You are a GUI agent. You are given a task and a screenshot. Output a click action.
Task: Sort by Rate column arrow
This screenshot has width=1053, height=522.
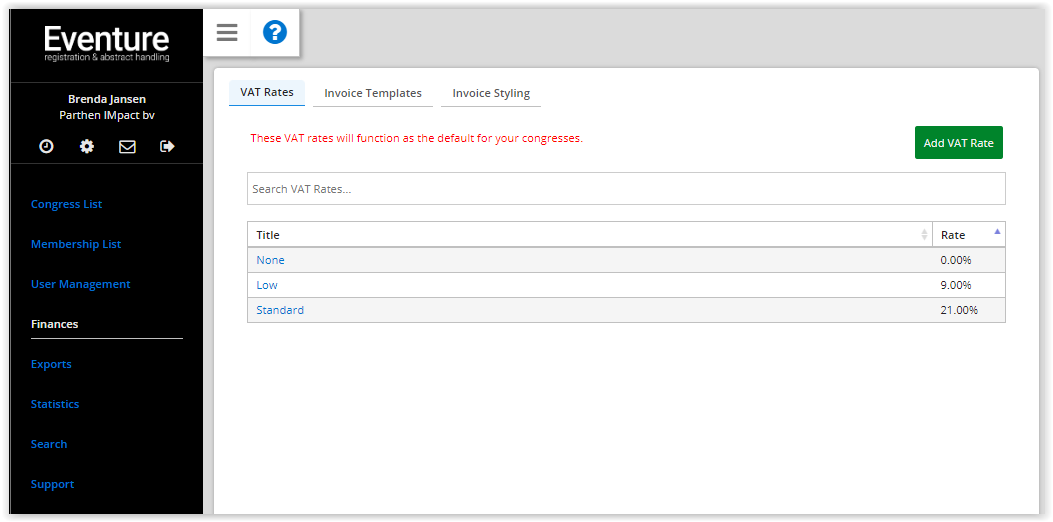(997, 231)
